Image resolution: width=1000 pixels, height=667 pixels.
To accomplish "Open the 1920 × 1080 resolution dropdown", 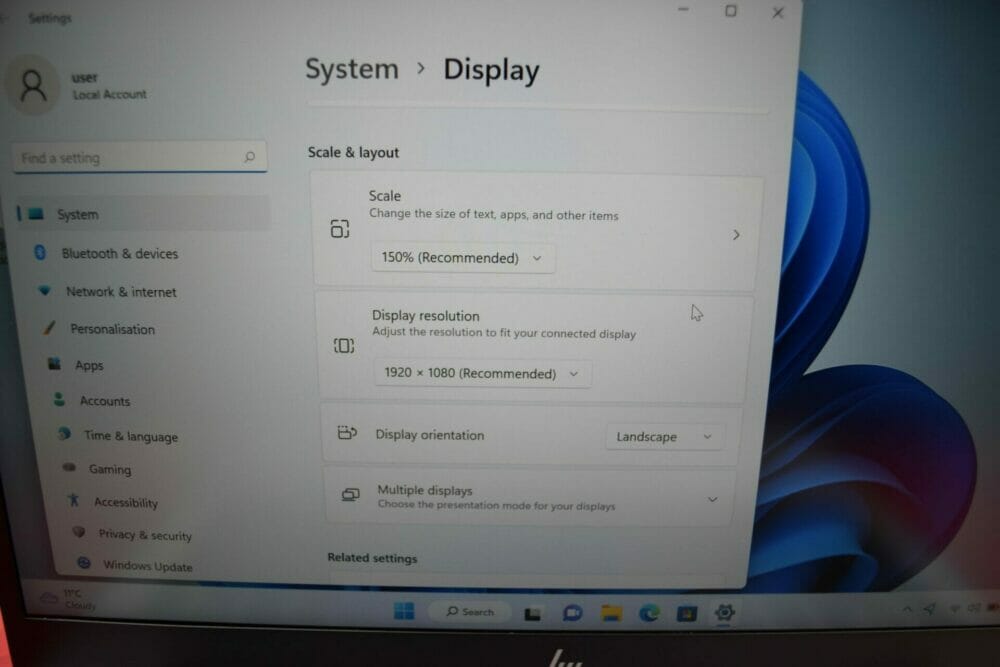I will point(482,374).
